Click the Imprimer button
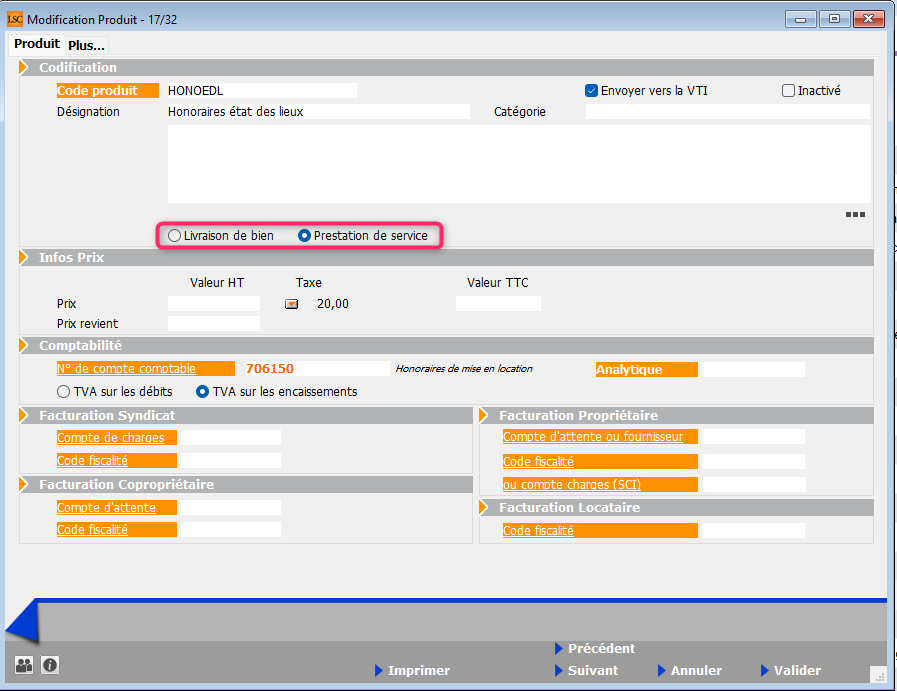The height and width of the screenshot is (691, 897). tap(418, 670)
